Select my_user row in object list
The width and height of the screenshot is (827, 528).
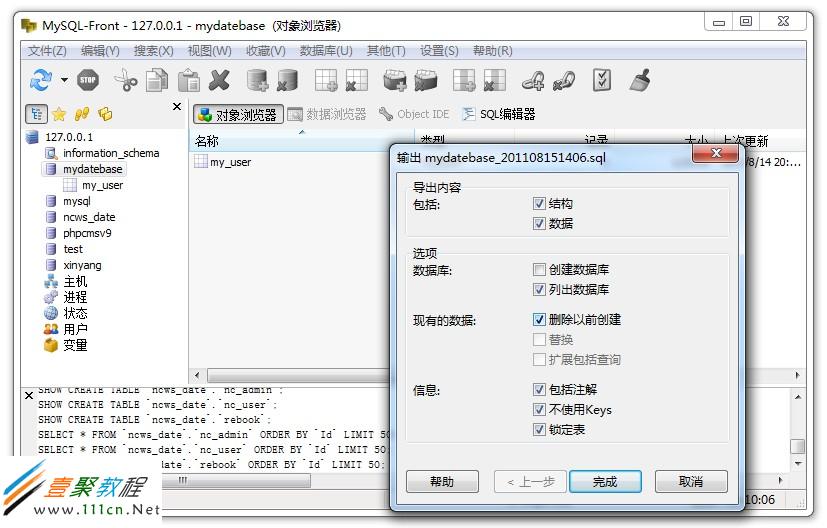(230, 162)
